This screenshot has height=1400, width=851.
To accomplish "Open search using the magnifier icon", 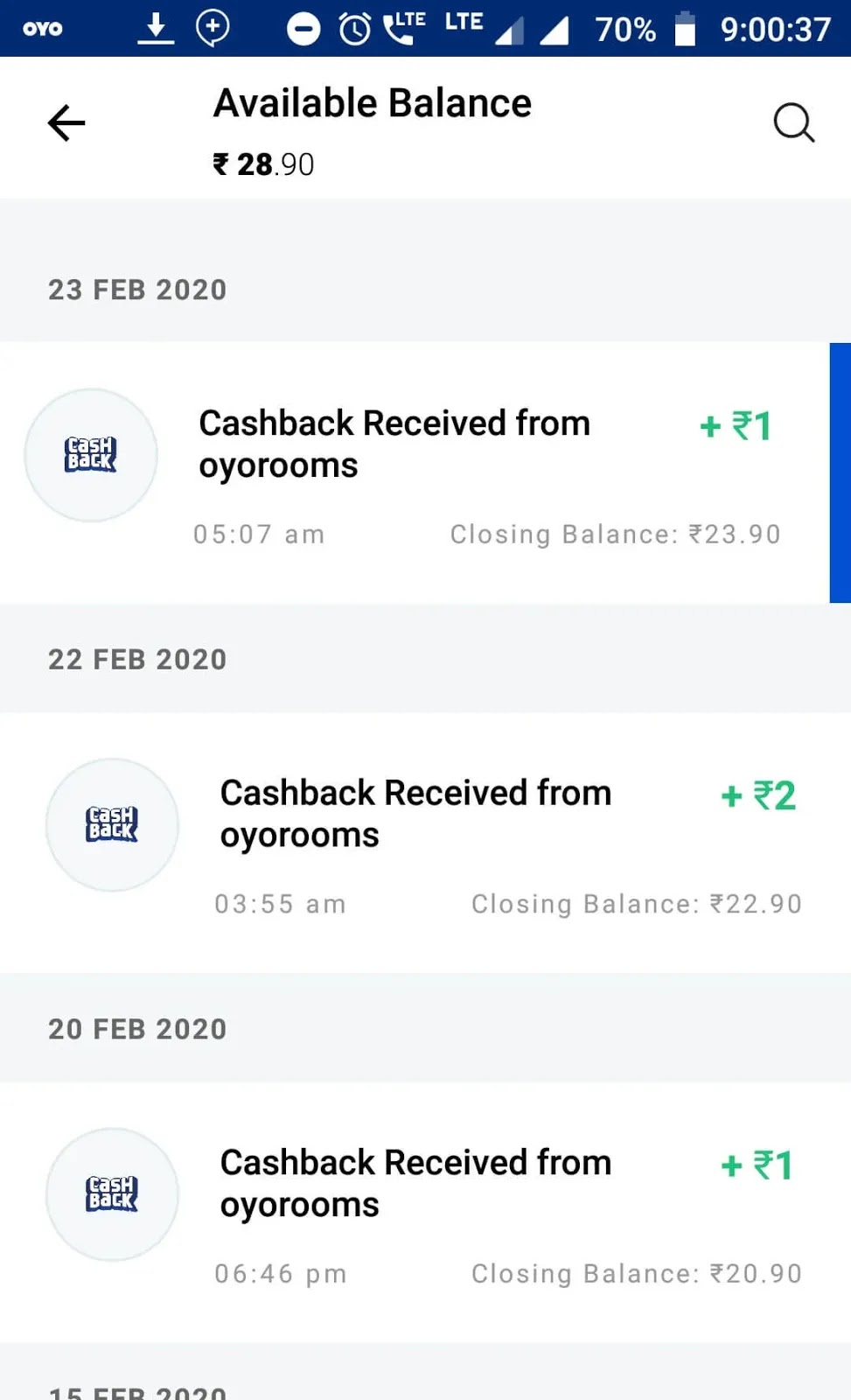I will (793, 122).
